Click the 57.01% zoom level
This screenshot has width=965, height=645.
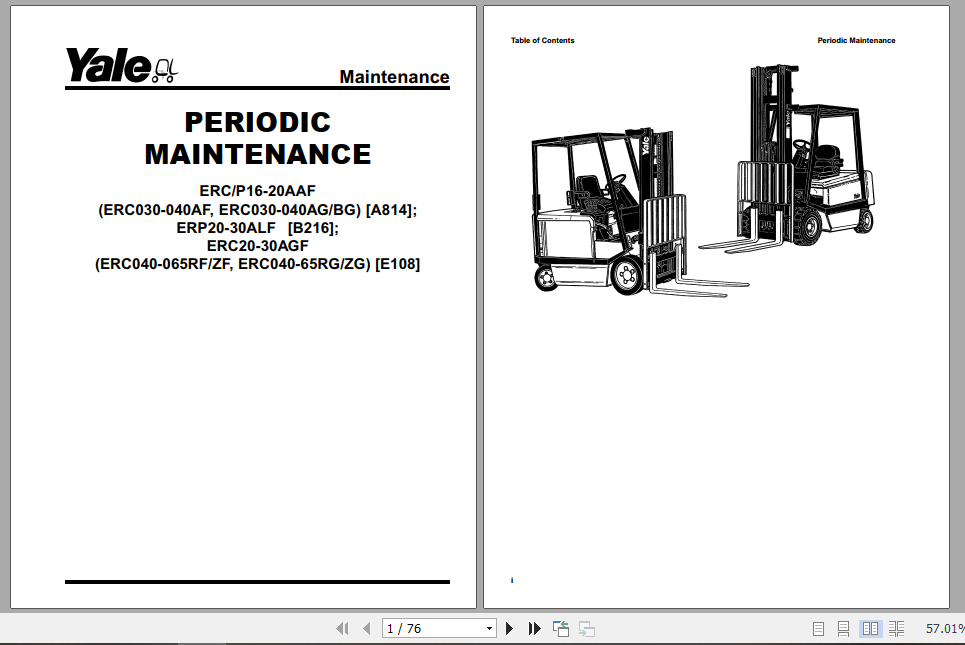[945, 628]
